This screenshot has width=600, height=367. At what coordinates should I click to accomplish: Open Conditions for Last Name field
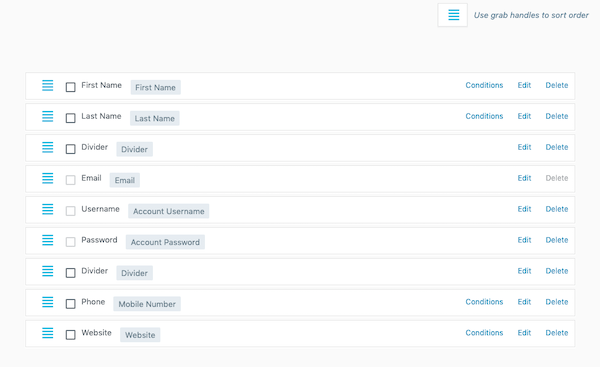point(484,116)
